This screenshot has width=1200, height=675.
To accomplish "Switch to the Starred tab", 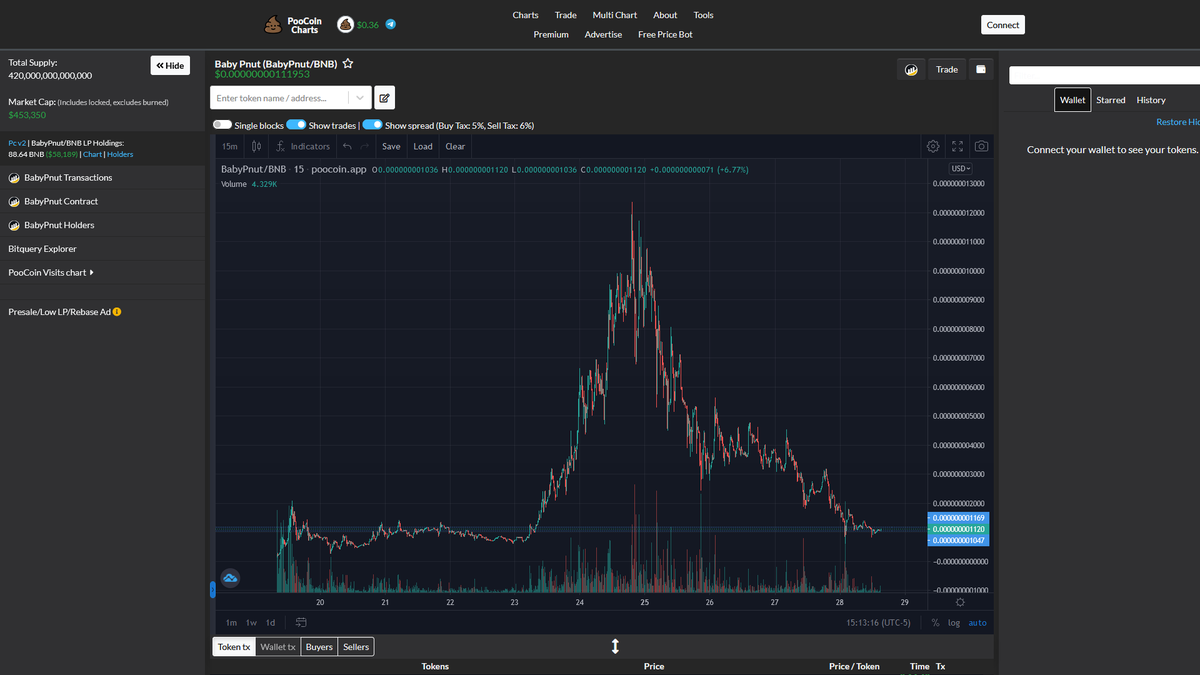I will (x=1111, y=100).
